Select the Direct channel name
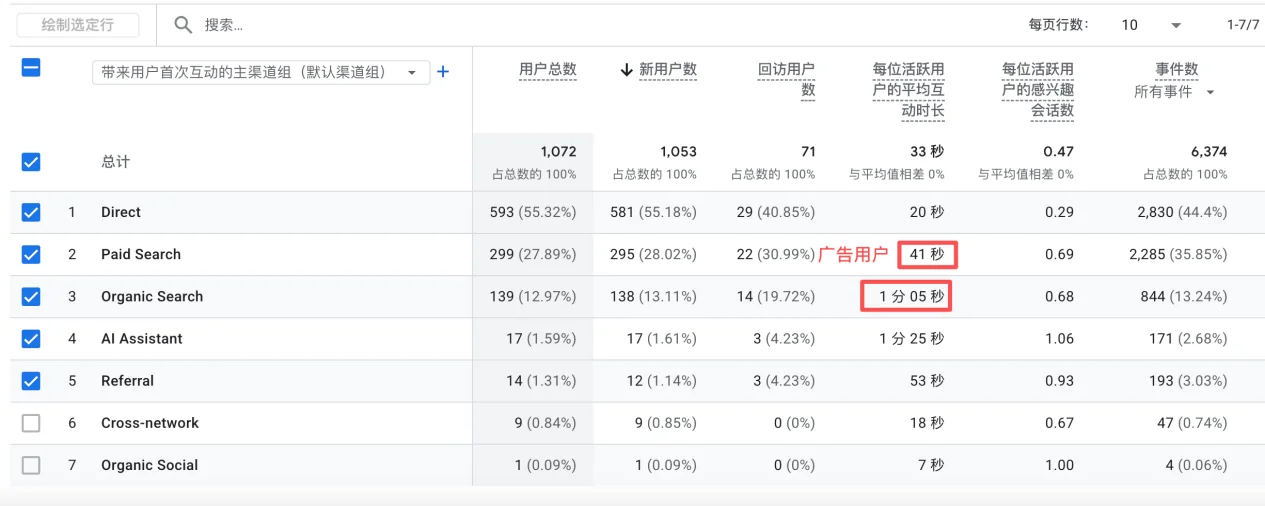The image size is (1265, 506). 121,212
